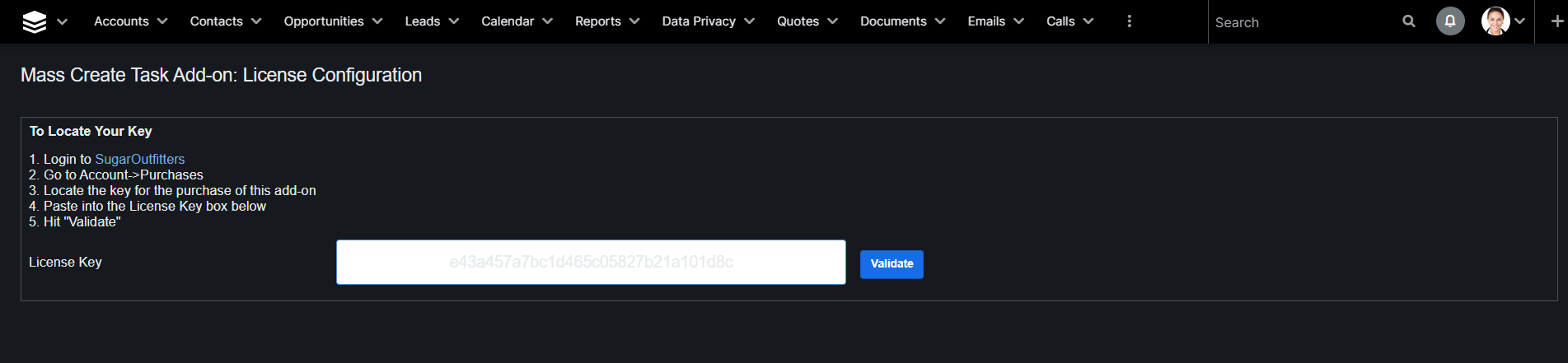Open the Accounts module tab
The height and width of the screenshot is (363, 1568).
[x=121, y=21]
